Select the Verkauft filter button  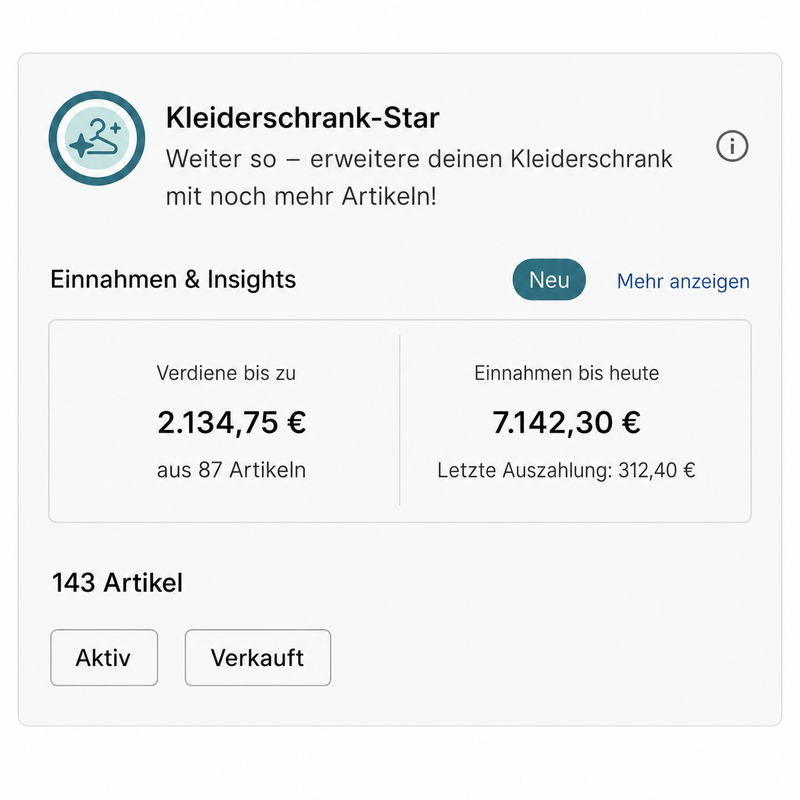(x=258, y=657)
